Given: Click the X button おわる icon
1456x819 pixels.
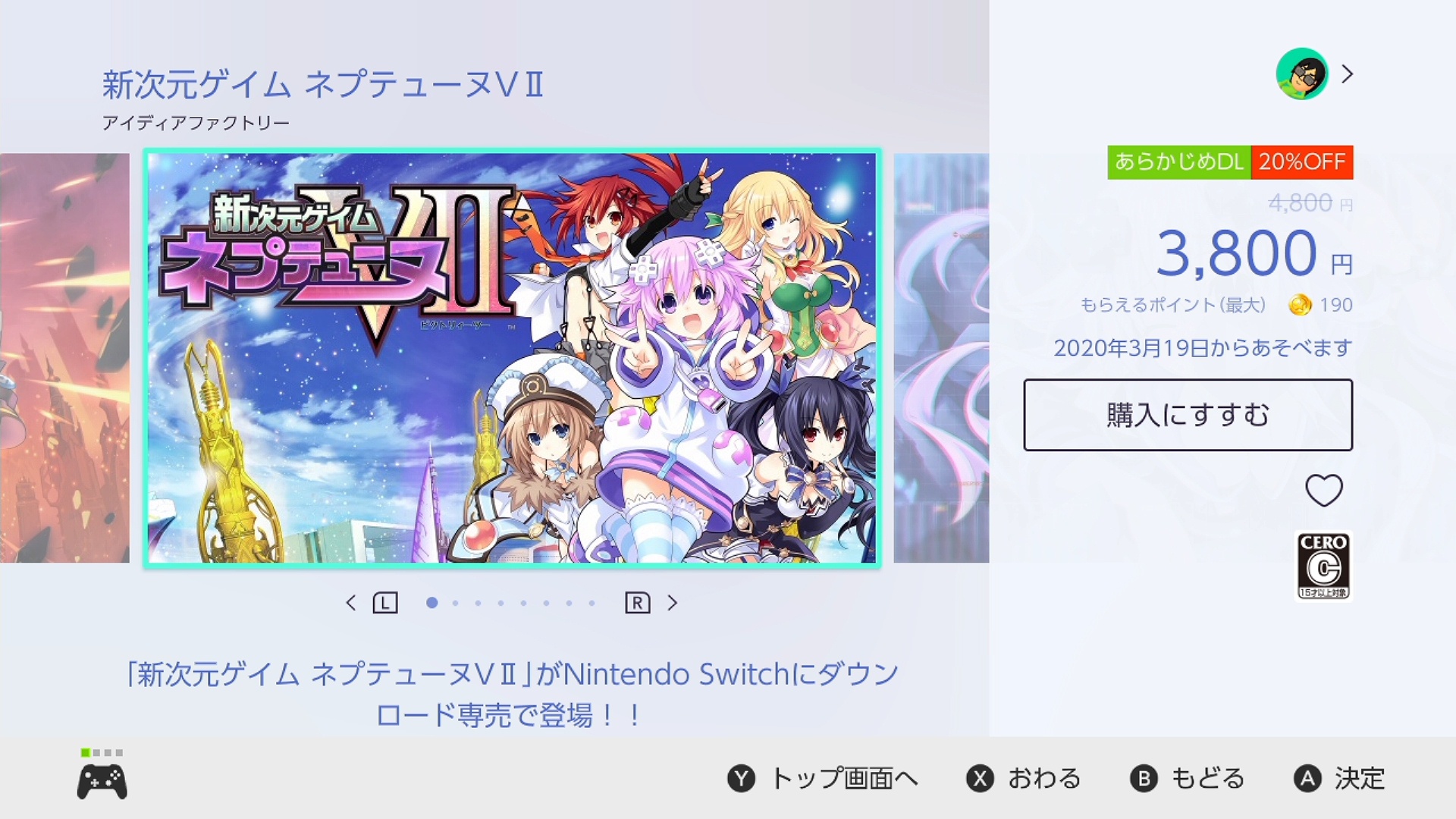Looking at the screenshot, I should click(x=980, y=779).
